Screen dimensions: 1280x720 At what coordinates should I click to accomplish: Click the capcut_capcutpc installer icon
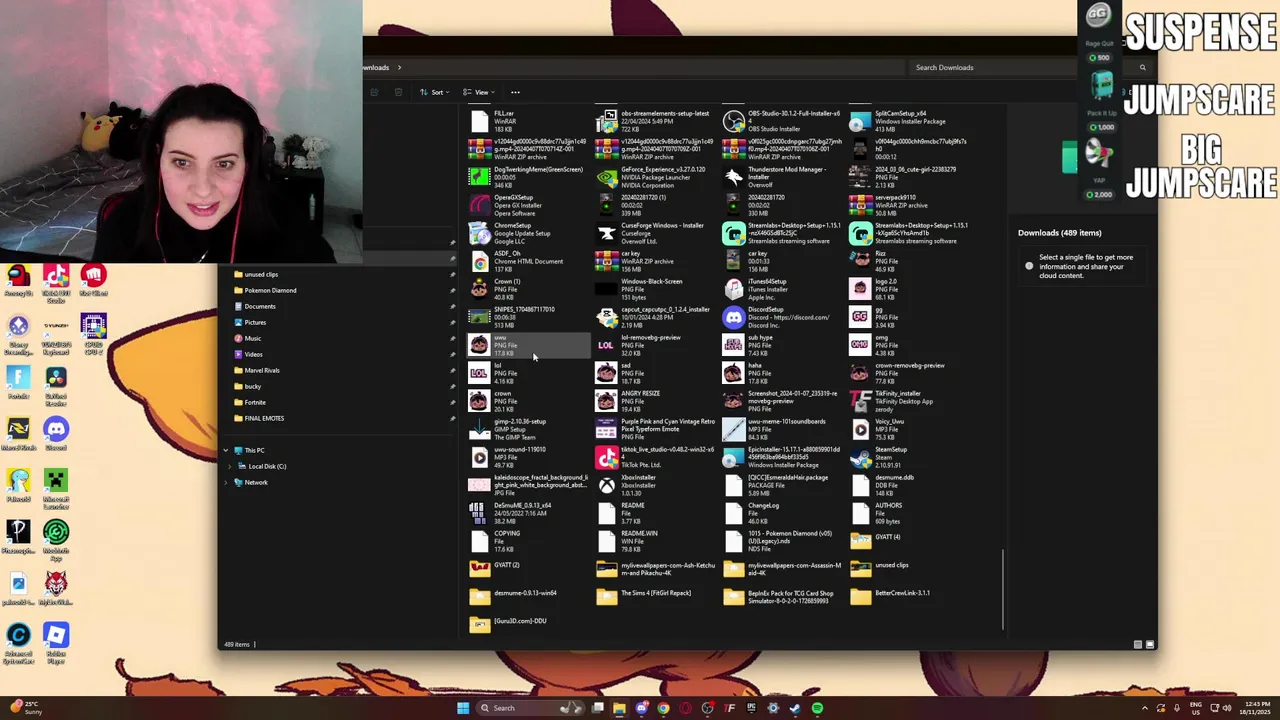607,318
